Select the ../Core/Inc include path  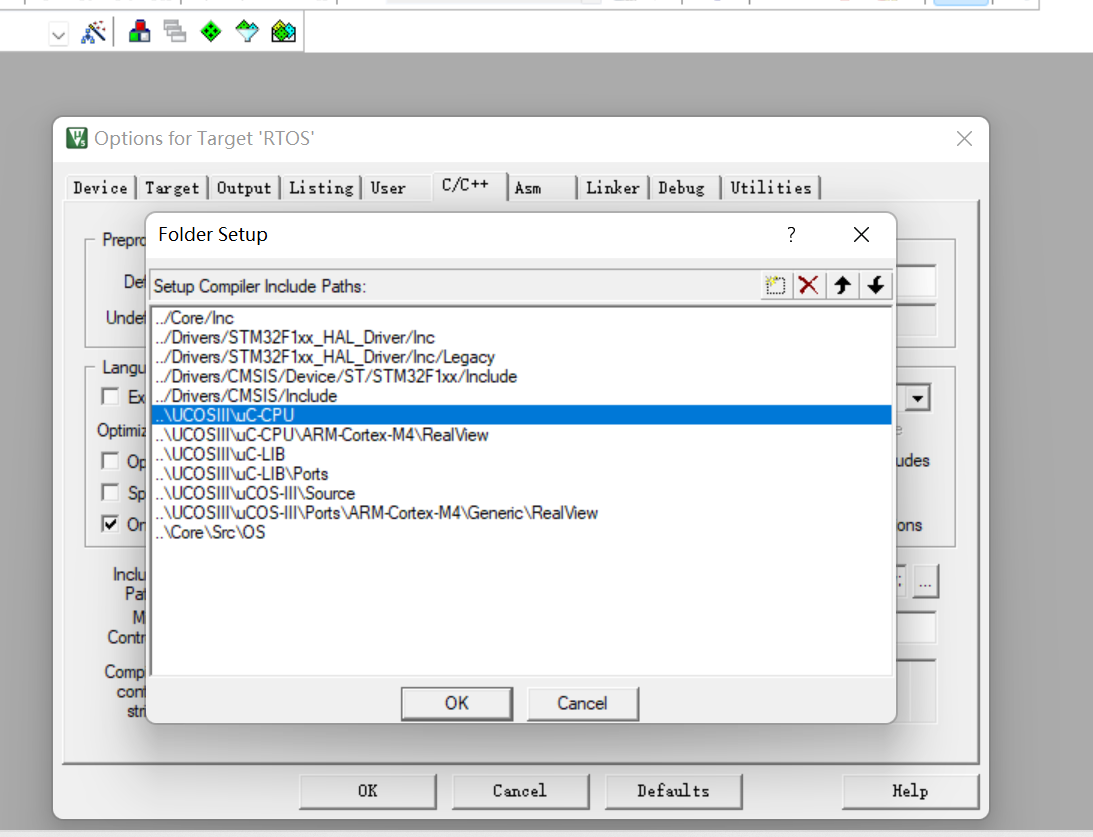tap(521, 318)
